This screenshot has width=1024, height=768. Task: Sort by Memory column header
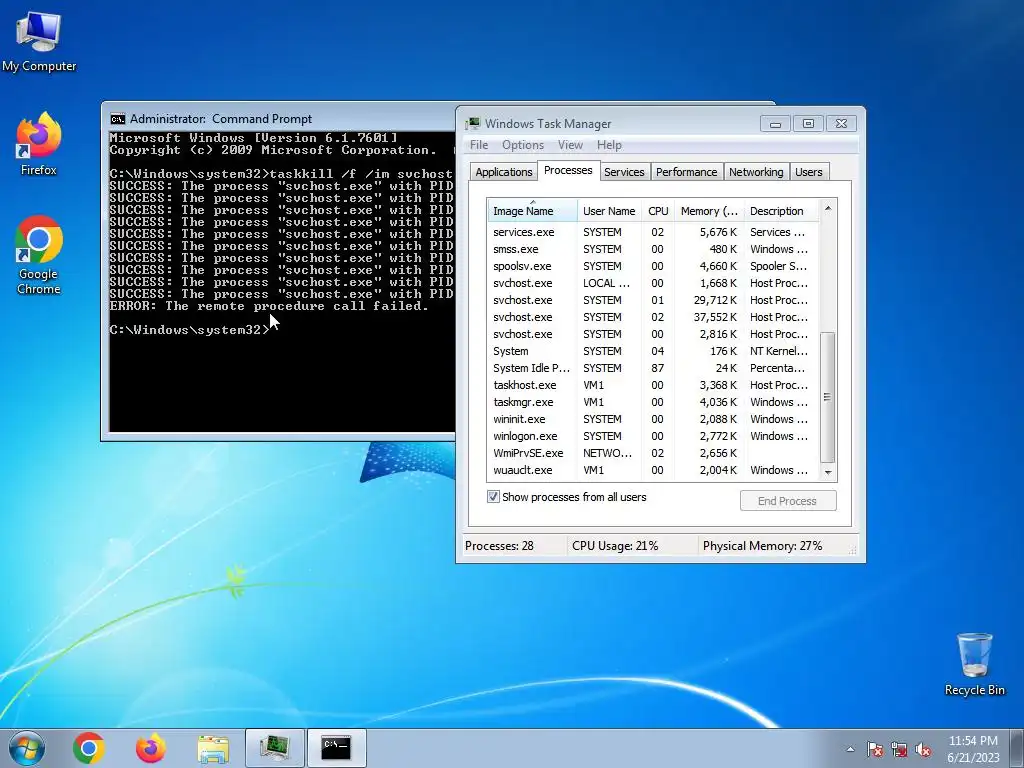pyautogui.click(x=709, y=211)
